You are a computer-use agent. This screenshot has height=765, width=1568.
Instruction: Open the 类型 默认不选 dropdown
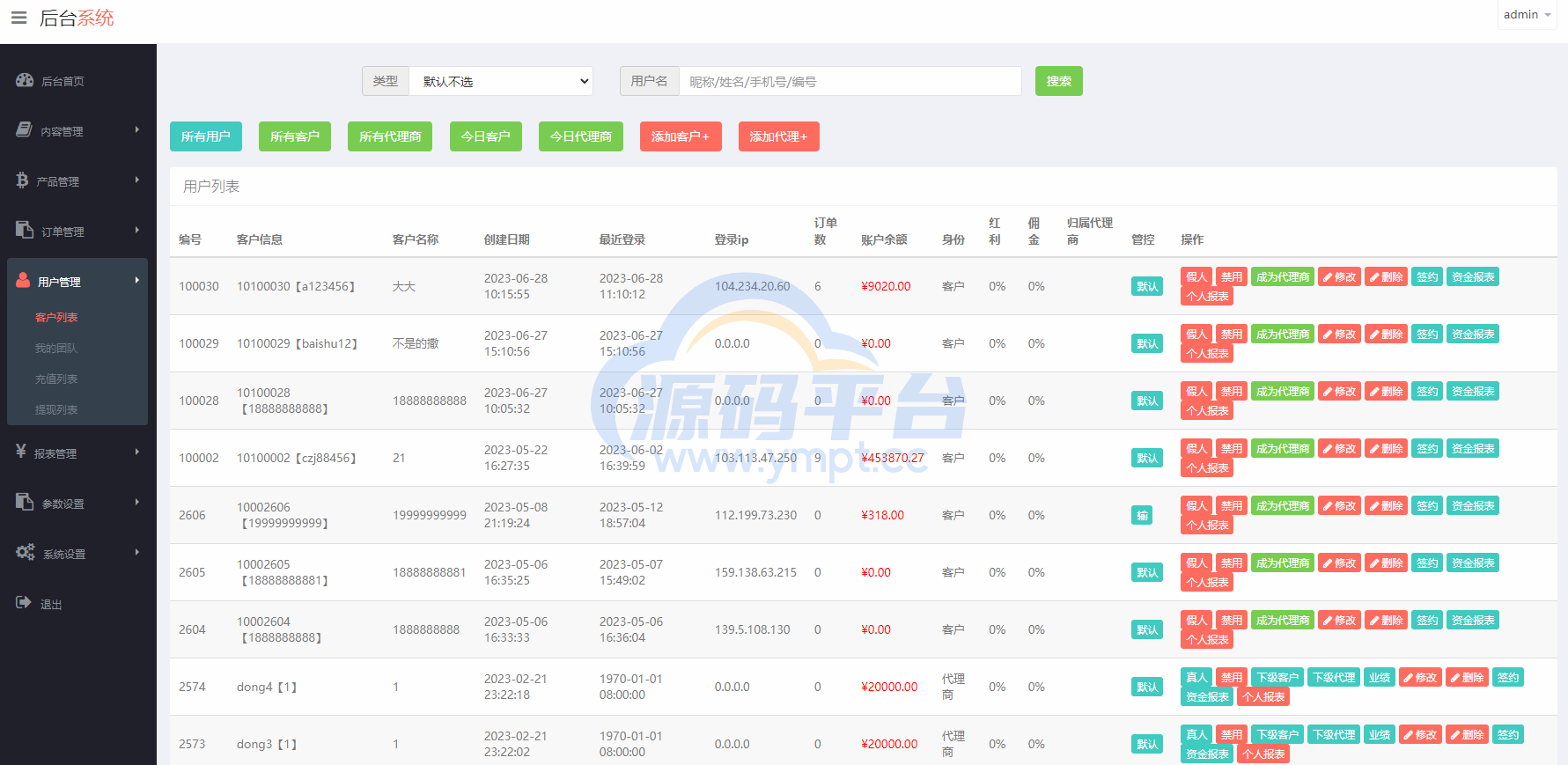click(x=501, y=81)
